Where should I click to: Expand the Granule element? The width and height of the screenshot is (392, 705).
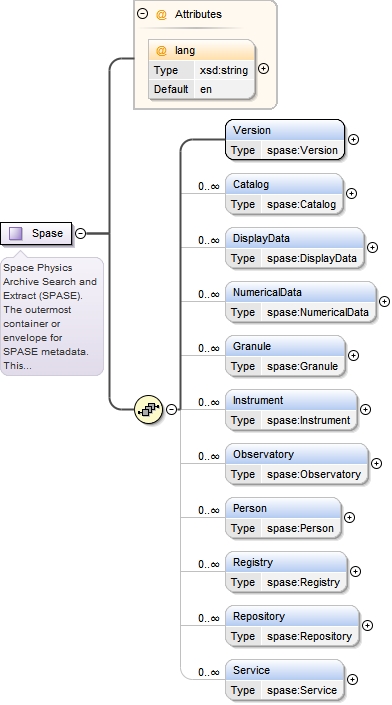click(354, 356)
